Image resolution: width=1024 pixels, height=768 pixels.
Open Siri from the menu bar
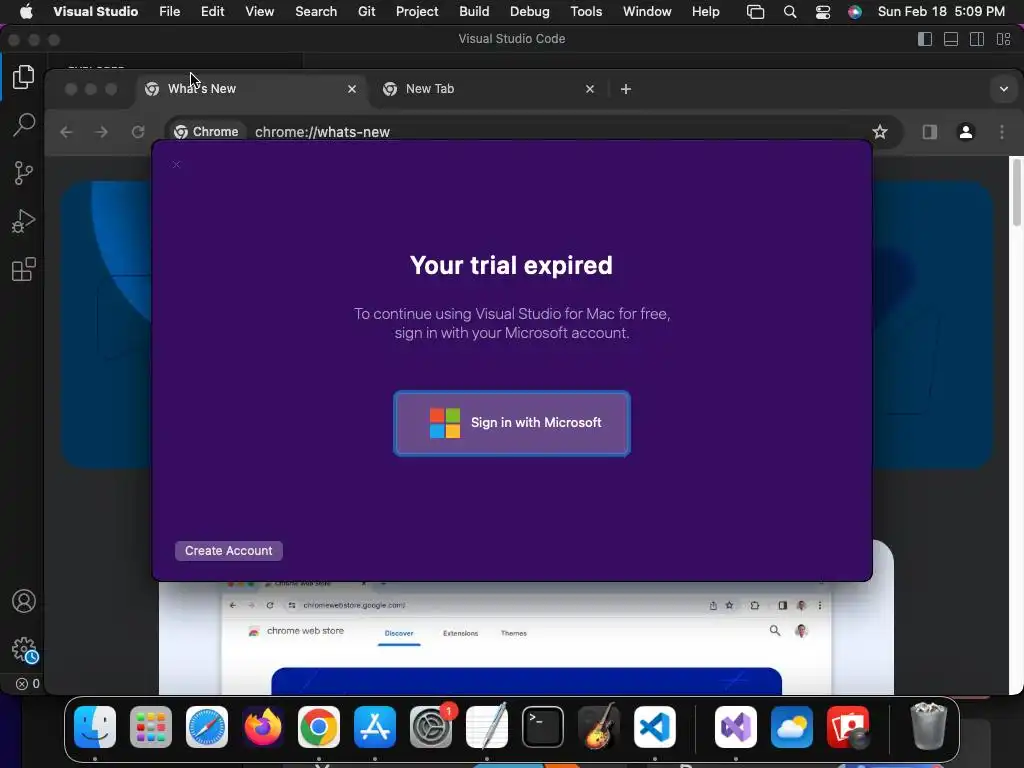855,12
